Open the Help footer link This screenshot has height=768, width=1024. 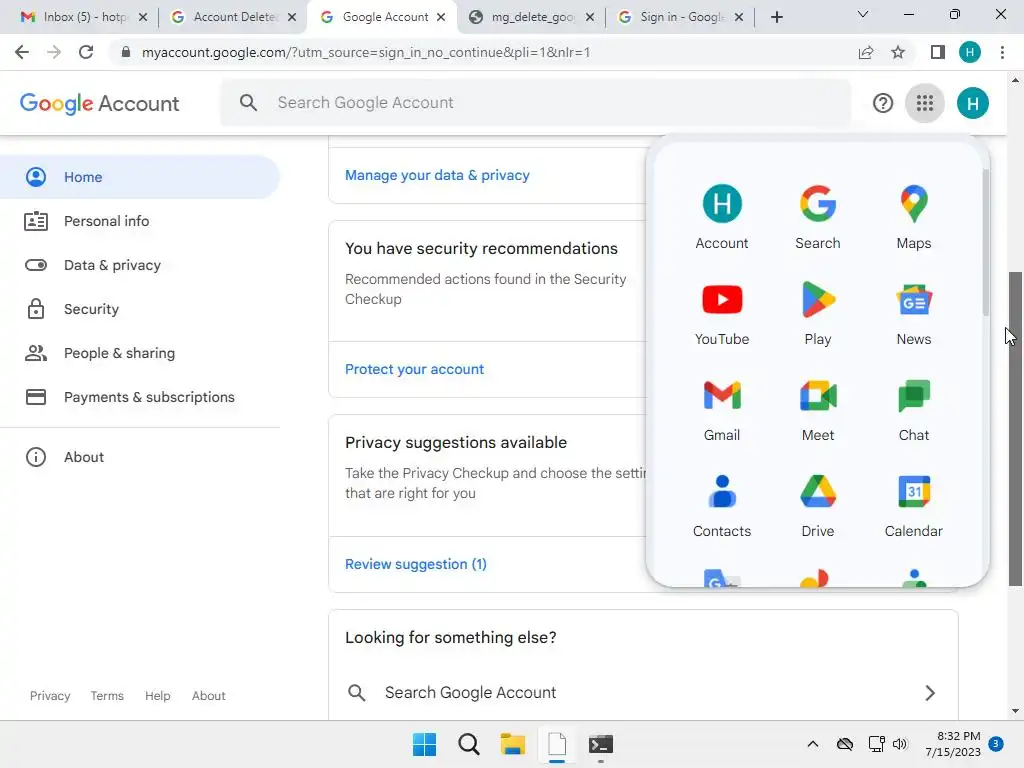click(157, 696)
